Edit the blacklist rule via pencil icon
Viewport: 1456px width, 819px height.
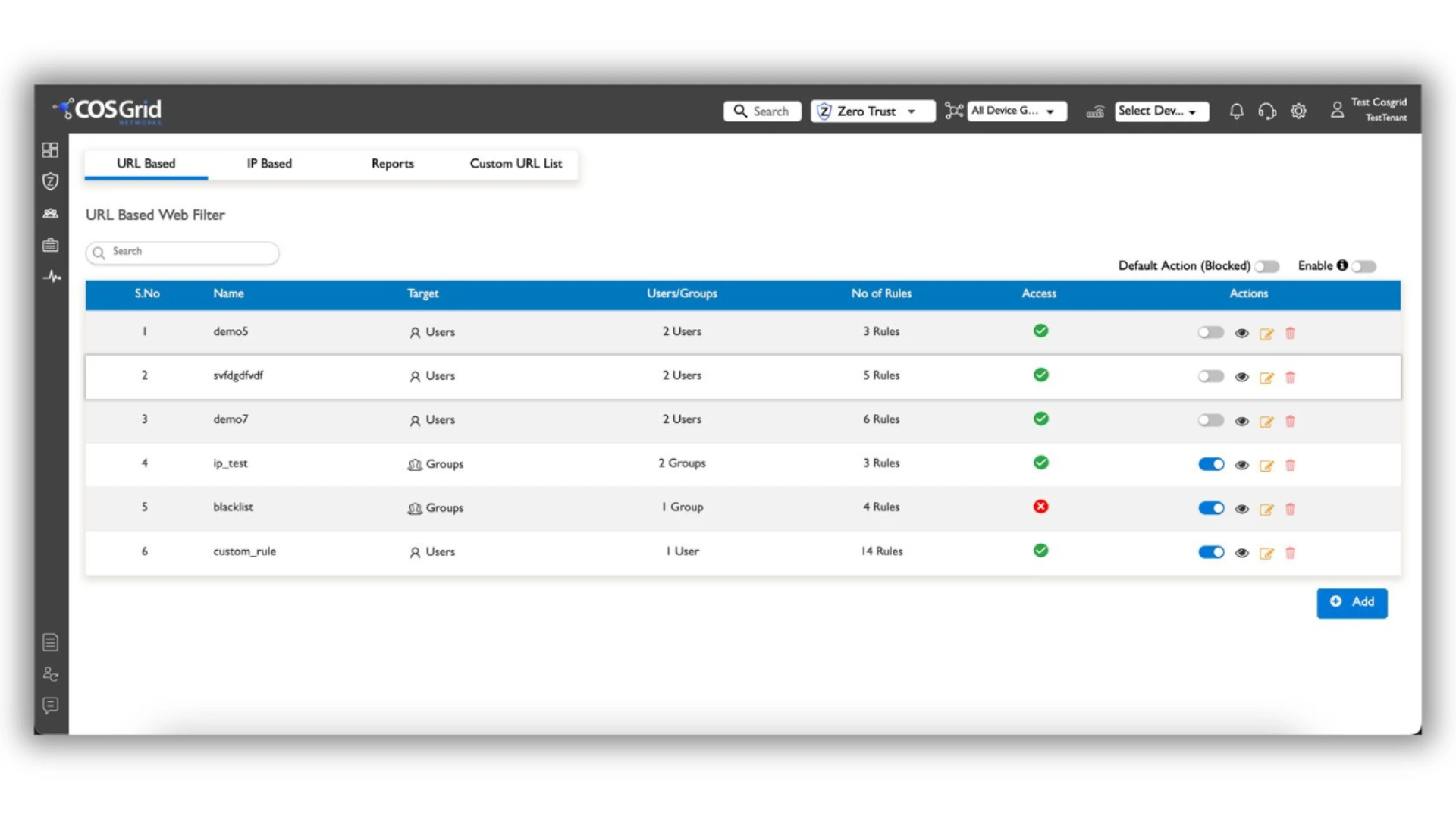pyautogui.click(x=1266, y=510)
